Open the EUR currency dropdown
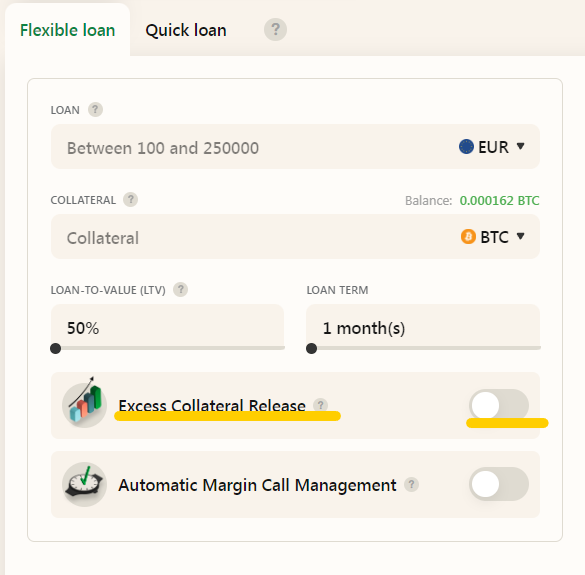 click(x=492, y=147)
